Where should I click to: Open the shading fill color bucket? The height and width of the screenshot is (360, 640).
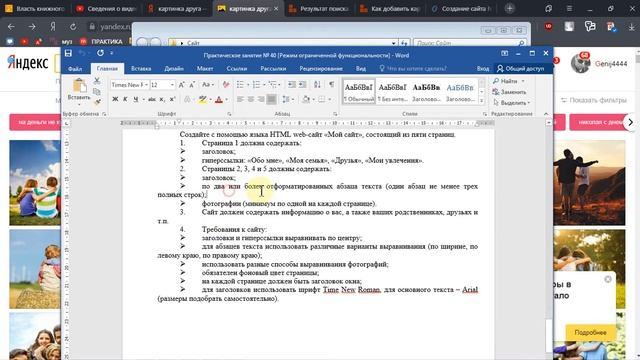(x=306, y=99)
